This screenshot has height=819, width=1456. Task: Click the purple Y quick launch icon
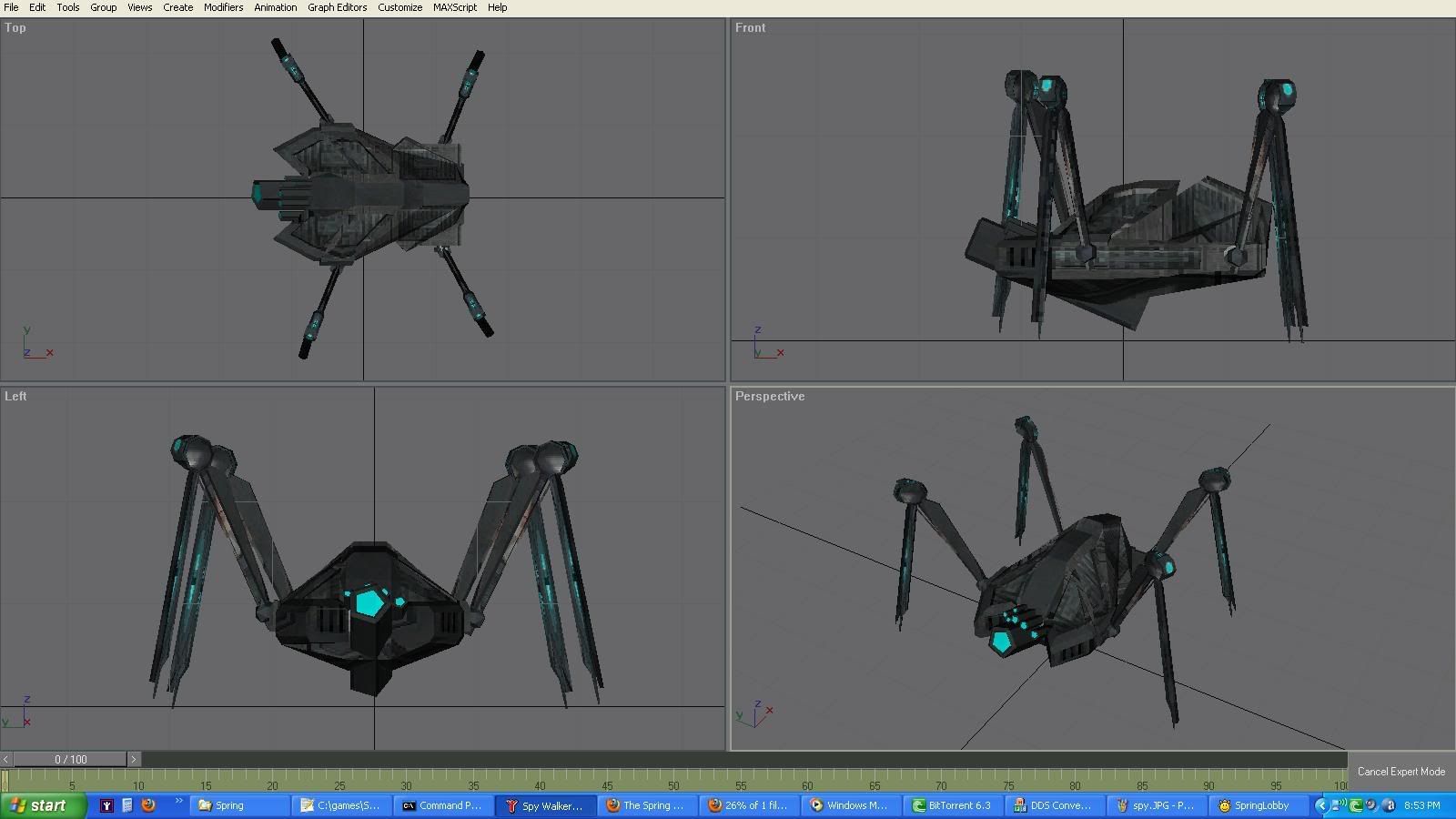click(106, 805)
